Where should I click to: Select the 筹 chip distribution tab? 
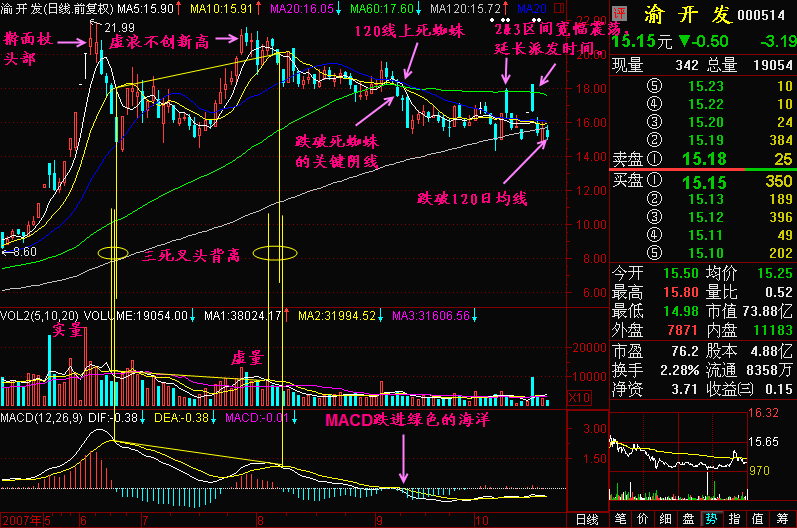click(780, 519)
